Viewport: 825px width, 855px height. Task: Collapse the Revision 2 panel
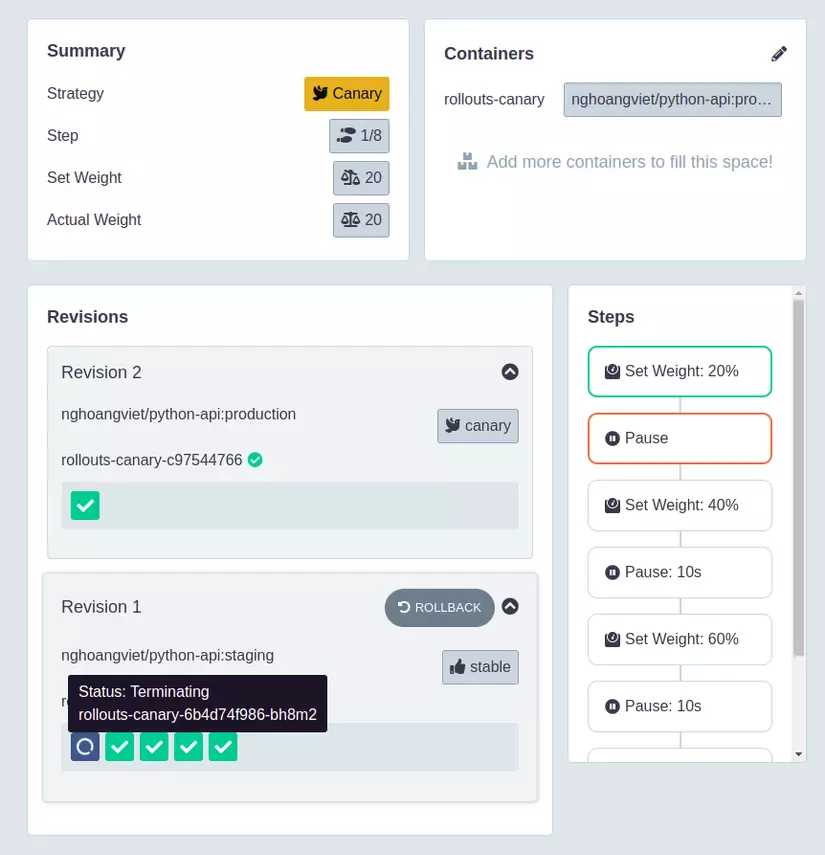pyautogui.click(x=510, y=372)
